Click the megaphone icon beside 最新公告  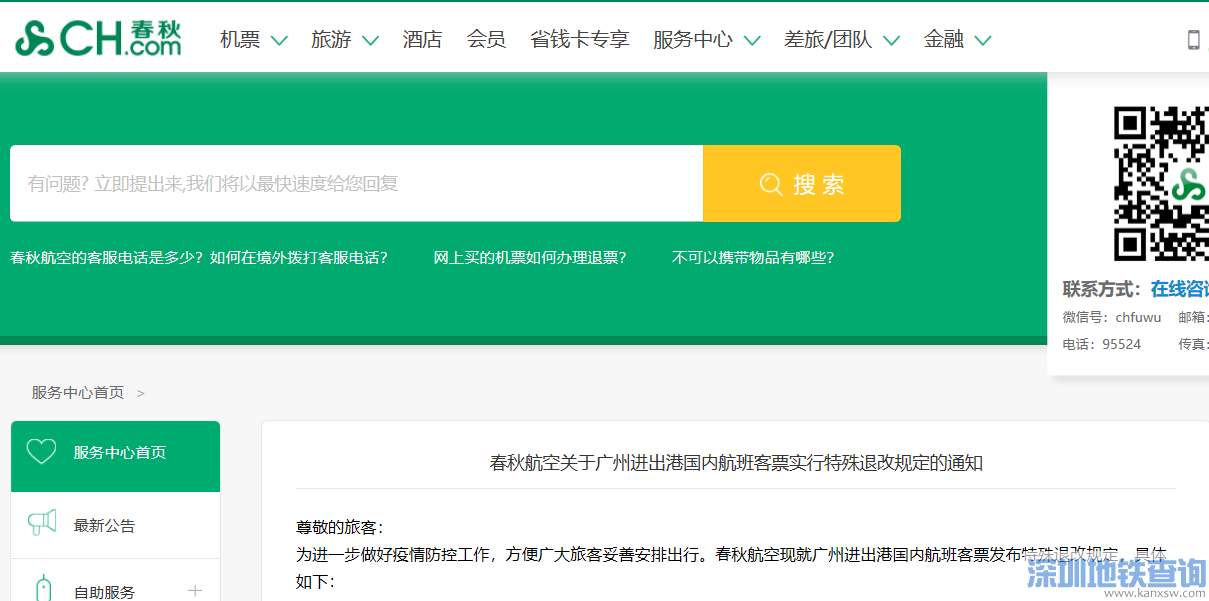coord(41,524)
